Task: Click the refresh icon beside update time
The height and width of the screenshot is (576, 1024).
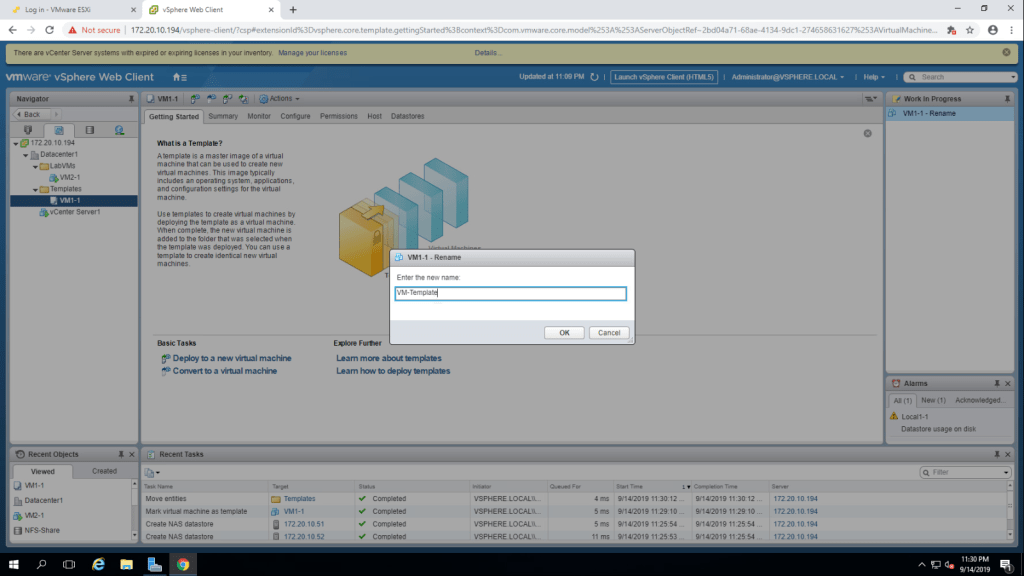Action: [595, 77]
